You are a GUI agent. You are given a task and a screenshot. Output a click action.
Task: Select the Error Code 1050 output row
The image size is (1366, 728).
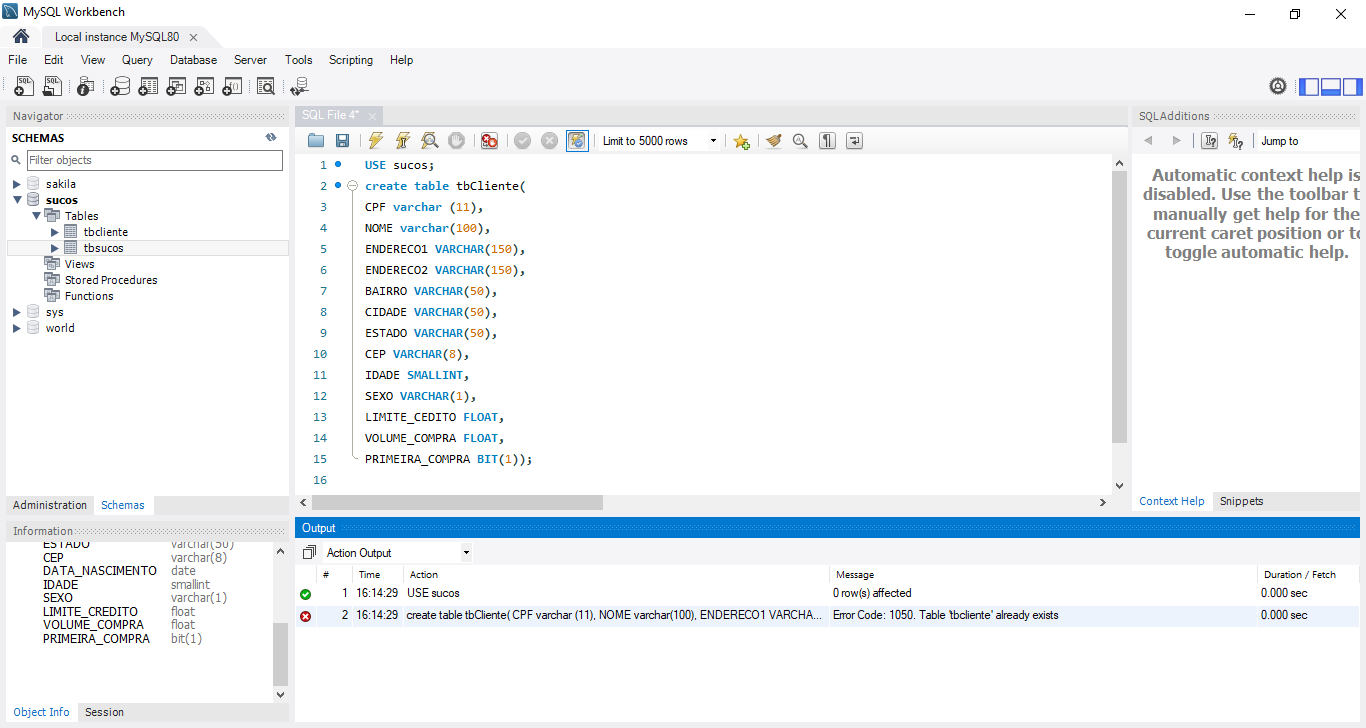click(828, 616)
